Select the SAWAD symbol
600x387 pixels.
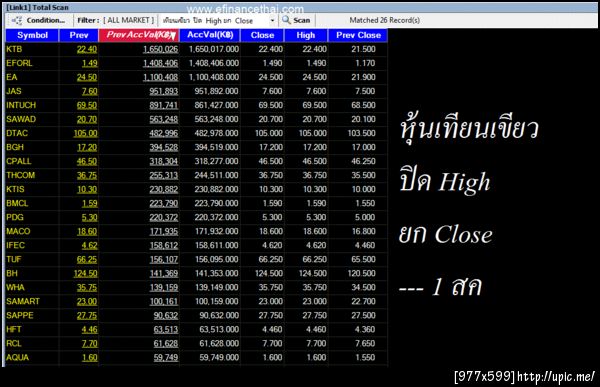(21, 119)
